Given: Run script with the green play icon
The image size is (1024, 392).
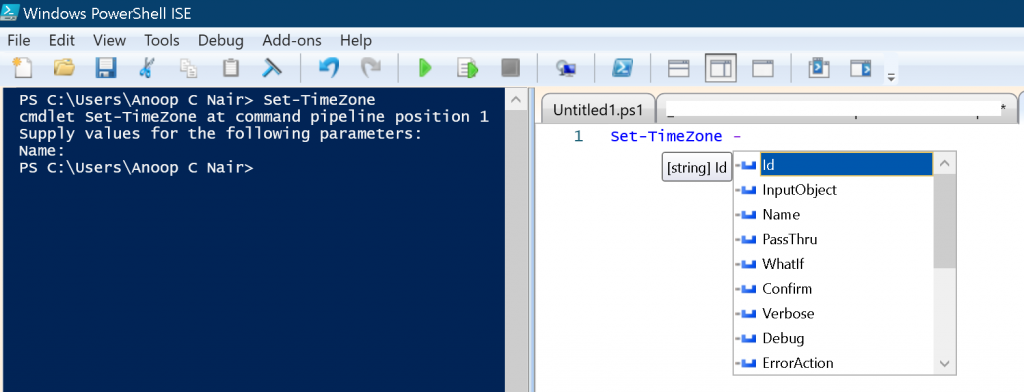Looking at the screenshot, I should 426,67.
